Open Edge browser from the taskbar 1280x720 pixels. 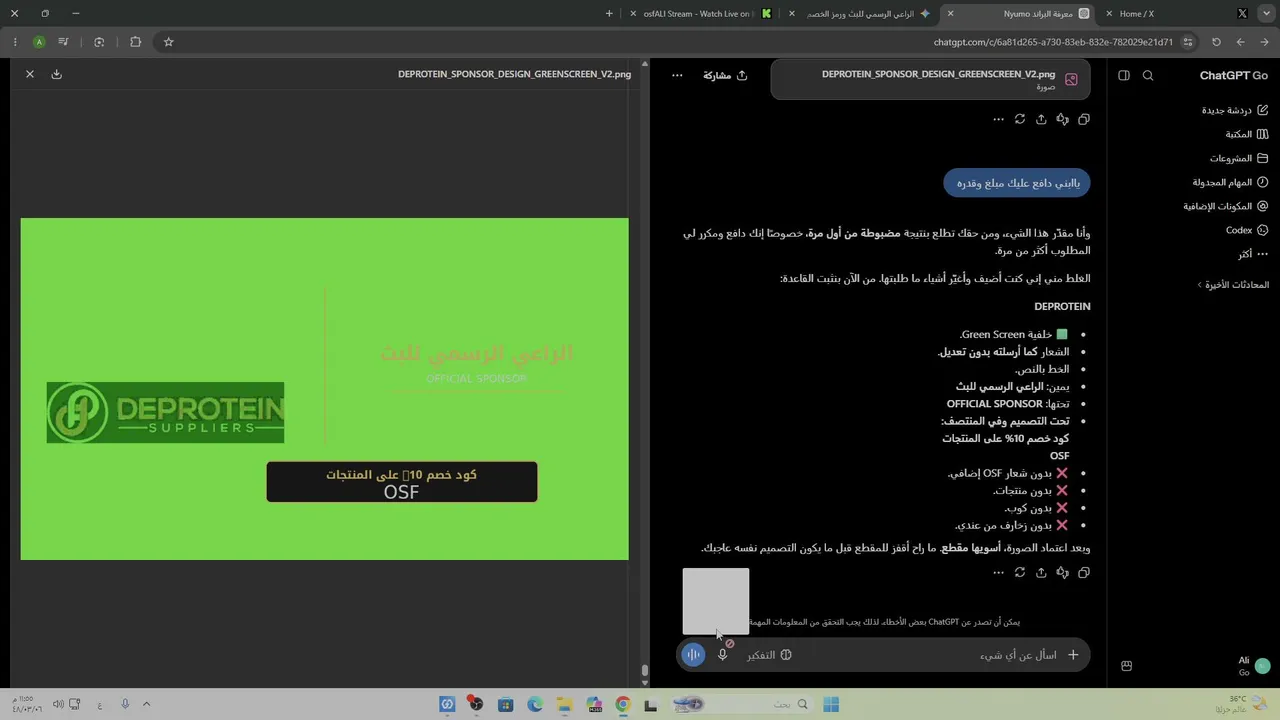535,705
